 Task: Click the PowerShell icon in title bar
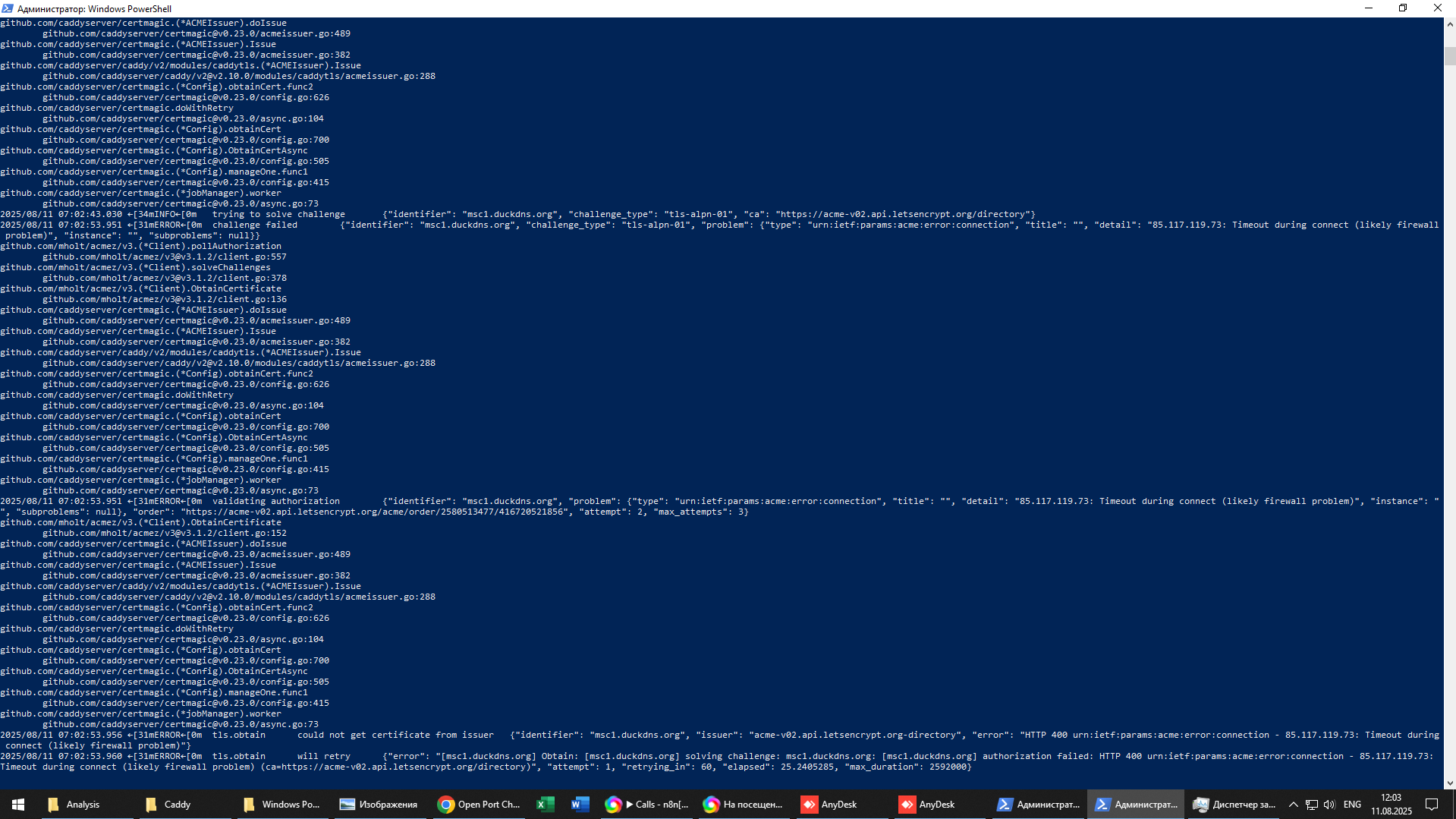click(x=8, y=8)
